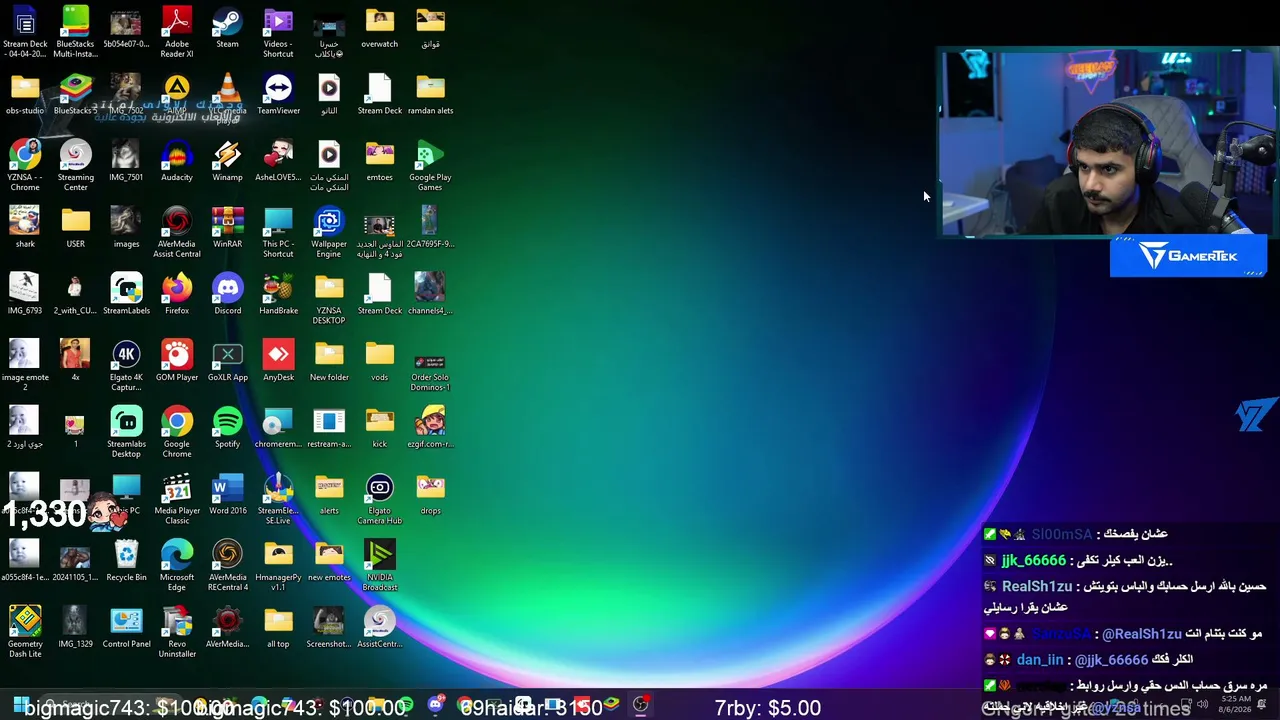Switch to Discord on the taskbar
This screenshot has height=720, width=1280.
[x=435, y=705]
